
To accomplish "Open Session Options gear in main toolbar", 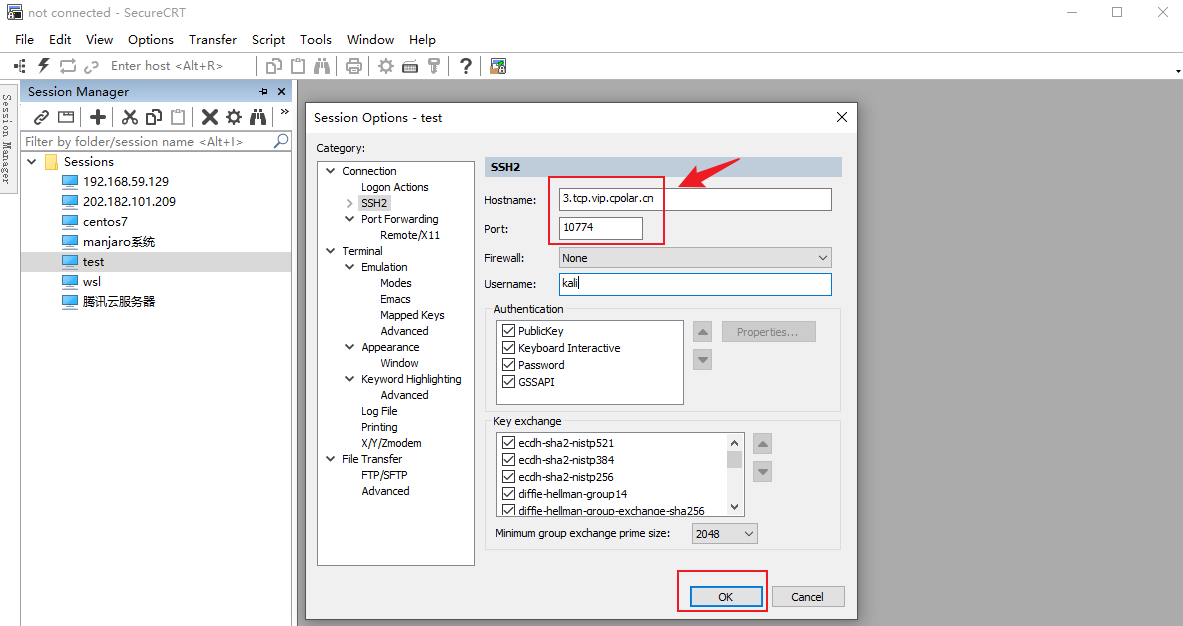I will coord(386,66).
